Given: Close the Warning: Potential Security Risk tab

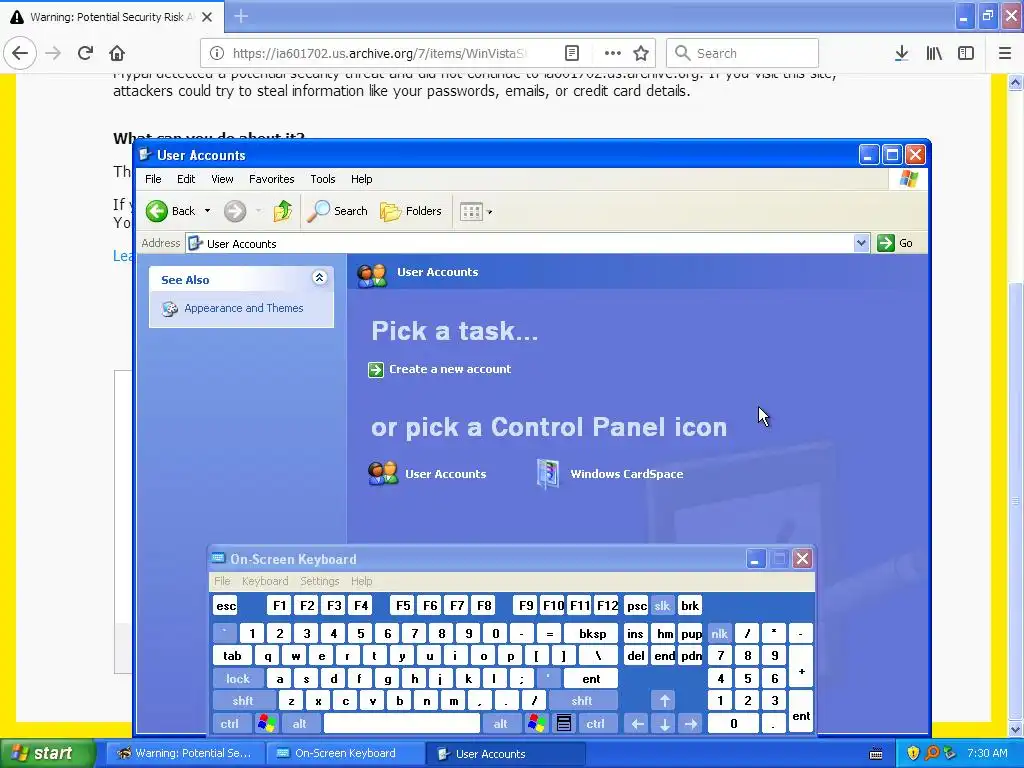Looking at the screenshot, I should click(x=207, y=17).
